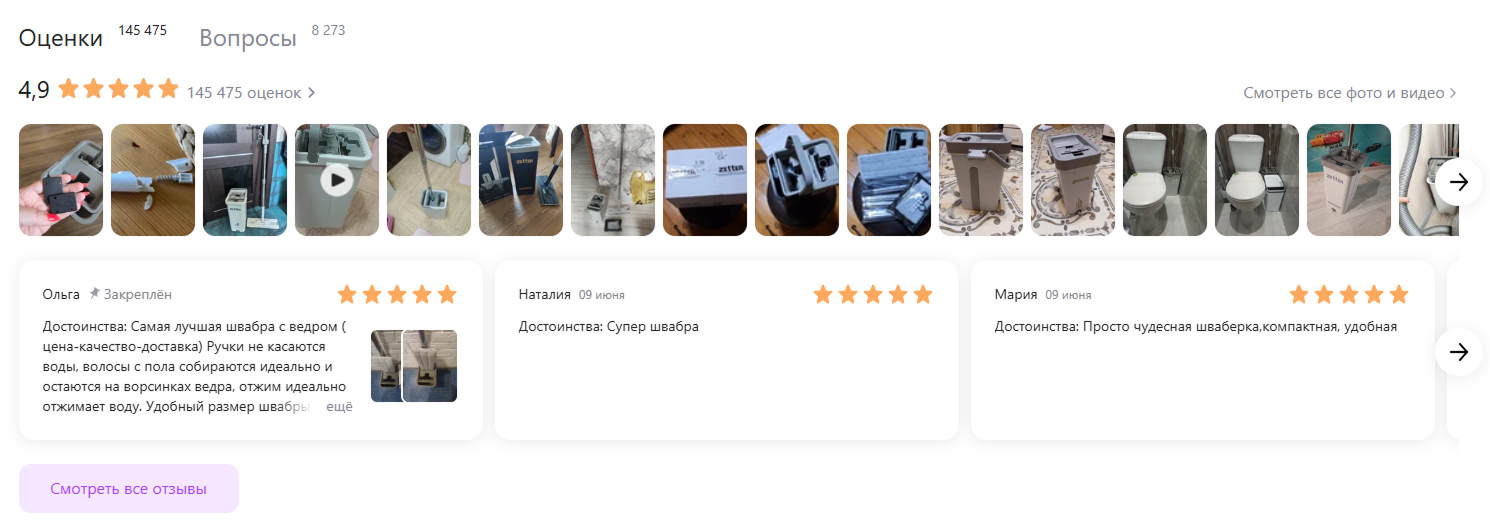
Task: Switch to the Вопросы tab
Action: click(x=248, y=39)
